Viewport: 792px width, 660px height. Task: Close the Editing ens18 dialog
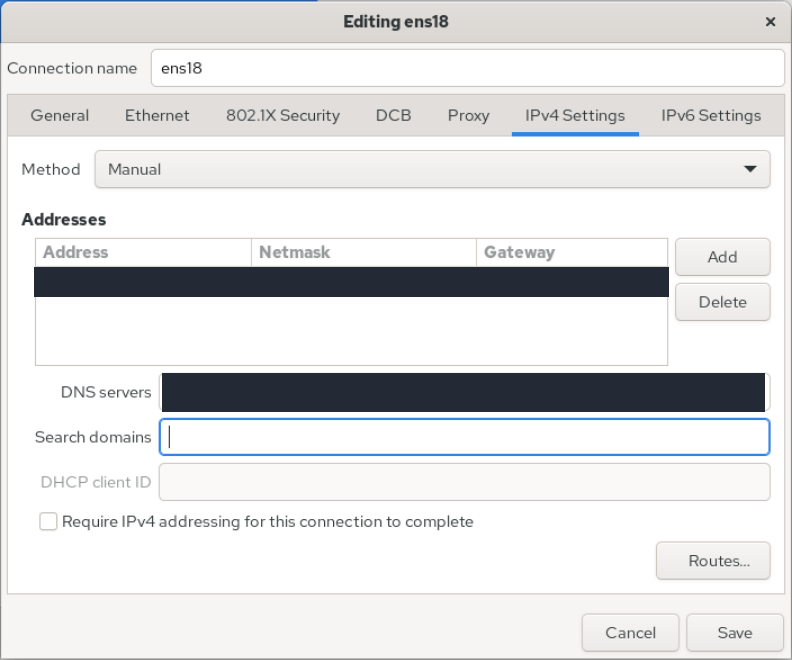(770, 22)
